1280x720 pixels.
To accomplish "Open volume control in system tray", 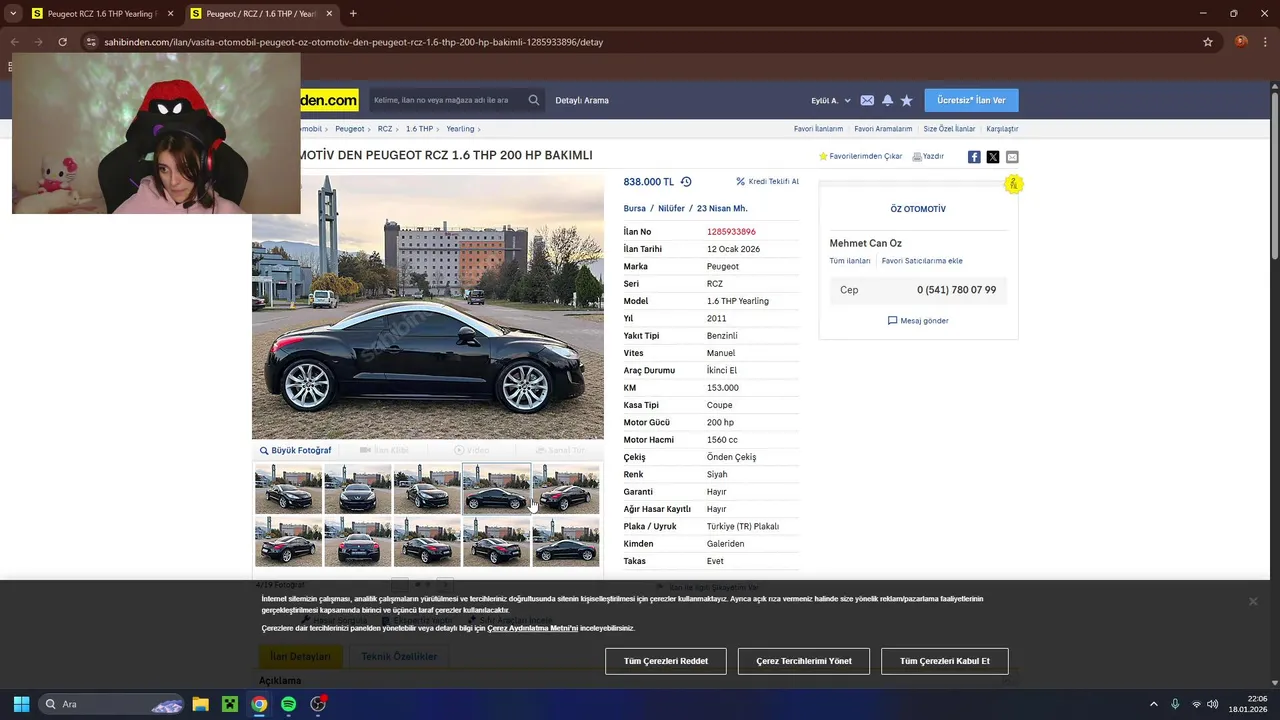I will (1213, 704).
